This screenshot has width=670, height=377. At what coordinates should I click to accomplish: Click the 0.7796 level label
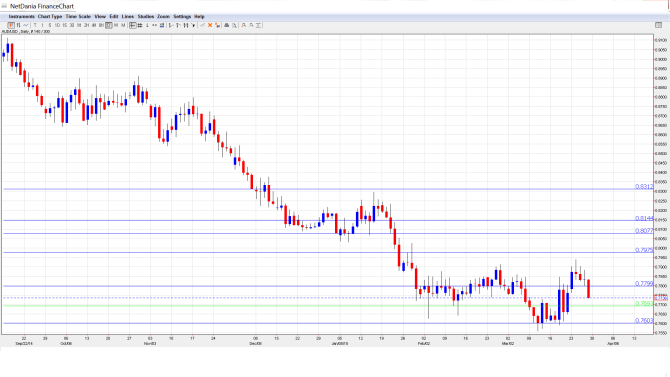tap(644, 283)
